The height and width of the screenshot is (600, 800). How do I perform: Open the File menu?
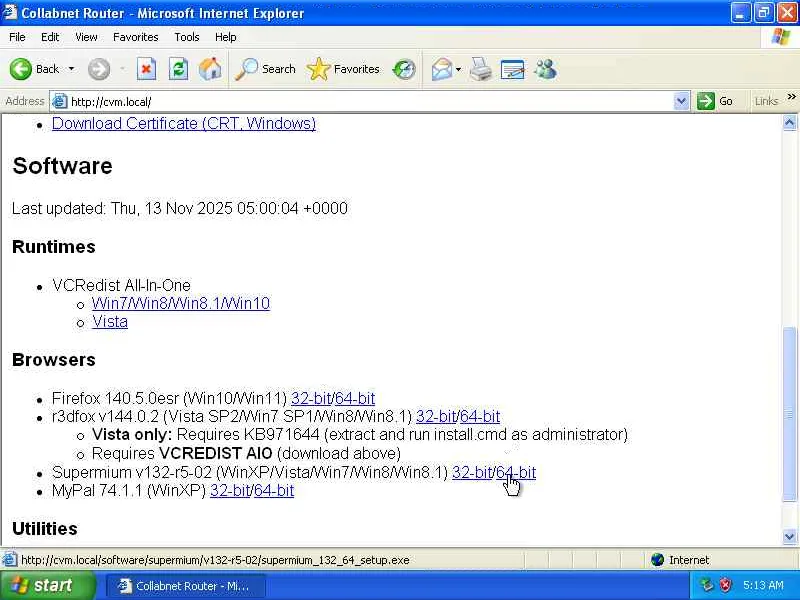pos(17,37)
